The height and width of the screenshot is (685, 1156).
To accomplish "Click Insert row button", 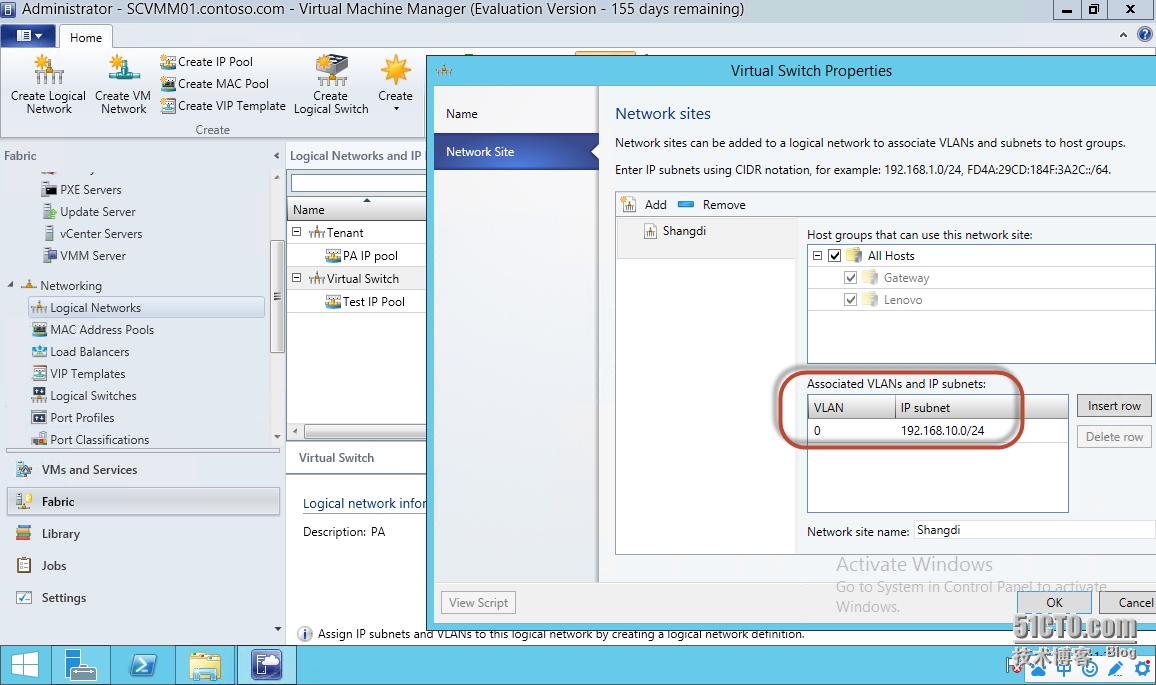I will (x=1114, y=406).
